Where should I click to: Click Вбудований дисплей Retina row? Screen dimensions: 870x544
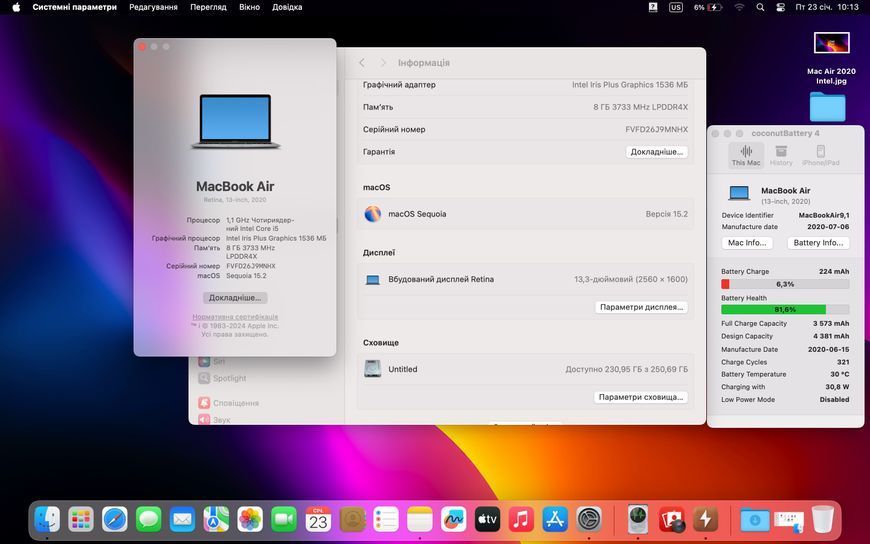click(525, 279)
